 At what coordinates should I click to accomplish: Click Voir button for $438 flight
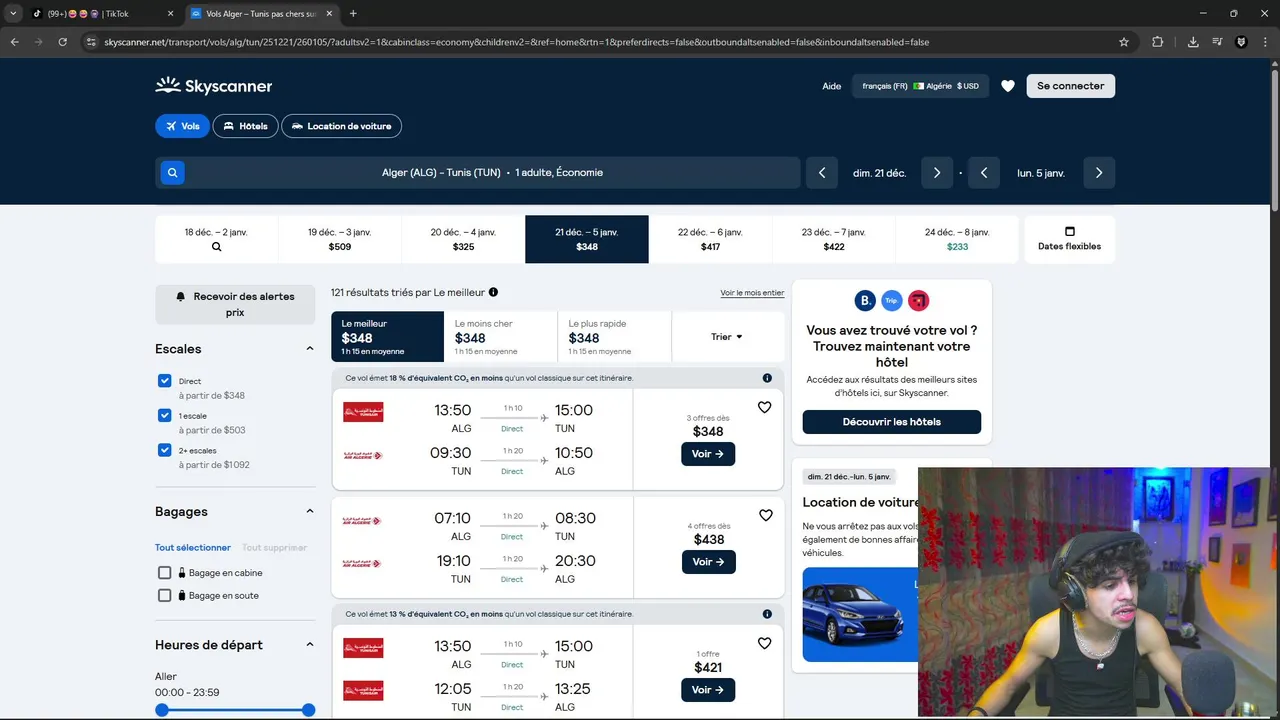tap(708, 562)
